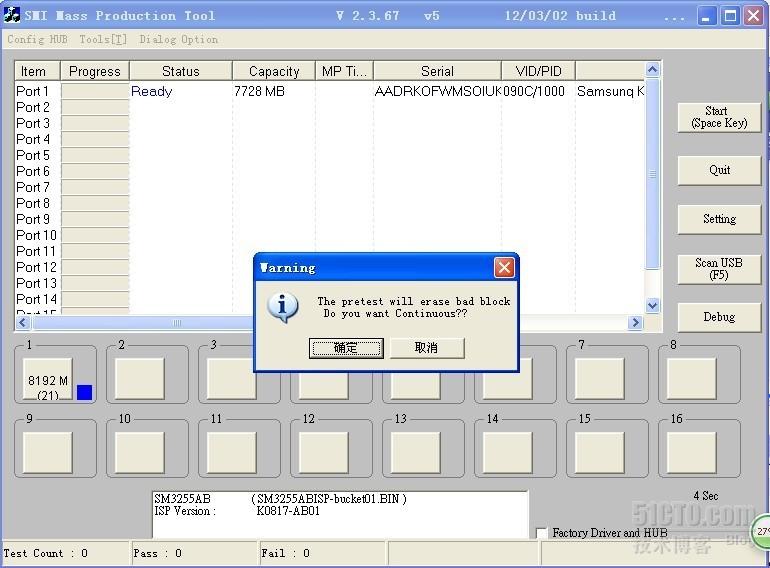The height and width of the screenshot is (568, 770).
Task: Select empty device slot 12
Action: [324, 452]
